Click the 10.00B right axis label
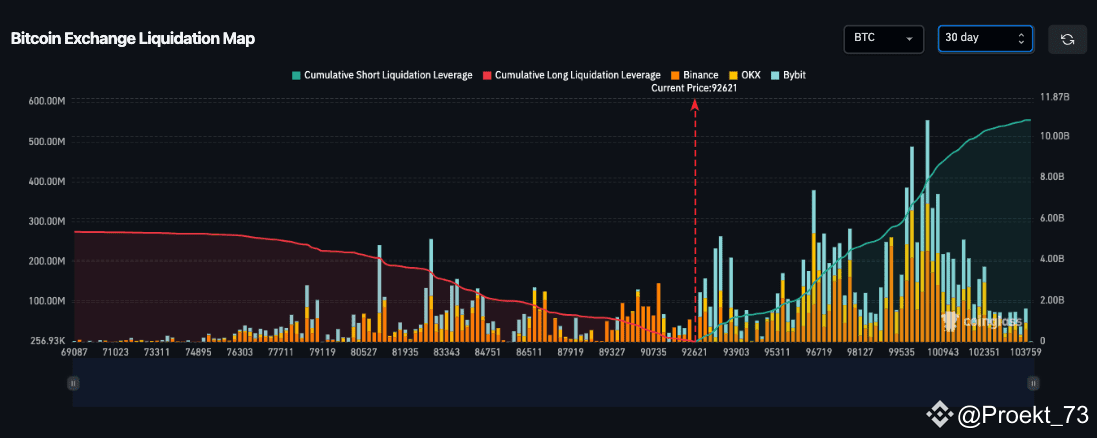 (1055, 136)
